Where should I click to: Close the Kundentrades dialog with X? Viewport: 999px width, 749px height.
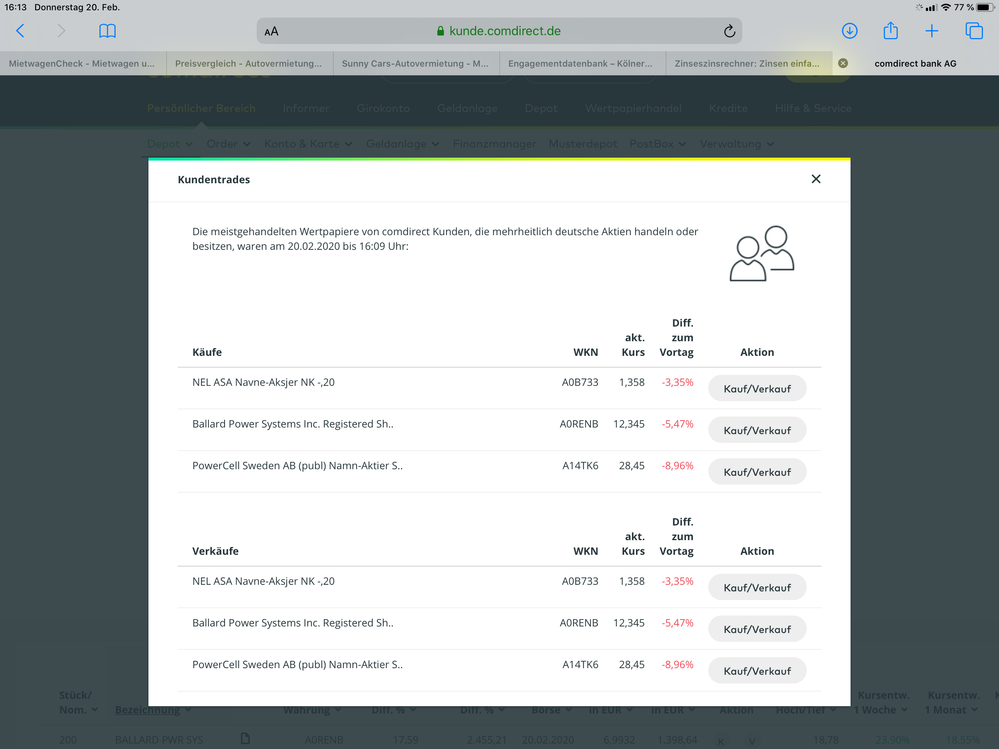coord(816,179)
